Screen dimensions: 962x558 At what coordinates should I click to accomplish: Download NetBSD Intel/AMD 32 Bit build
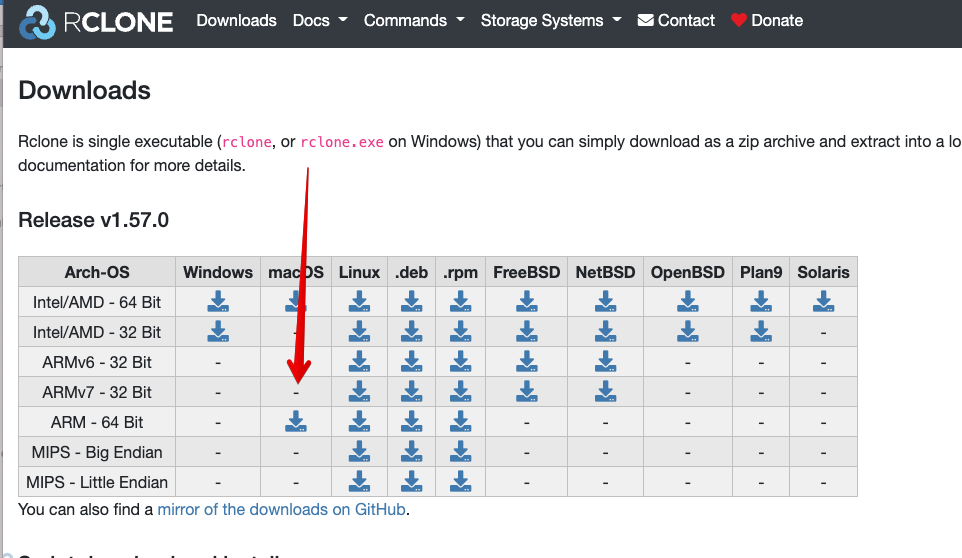[606, 332]
